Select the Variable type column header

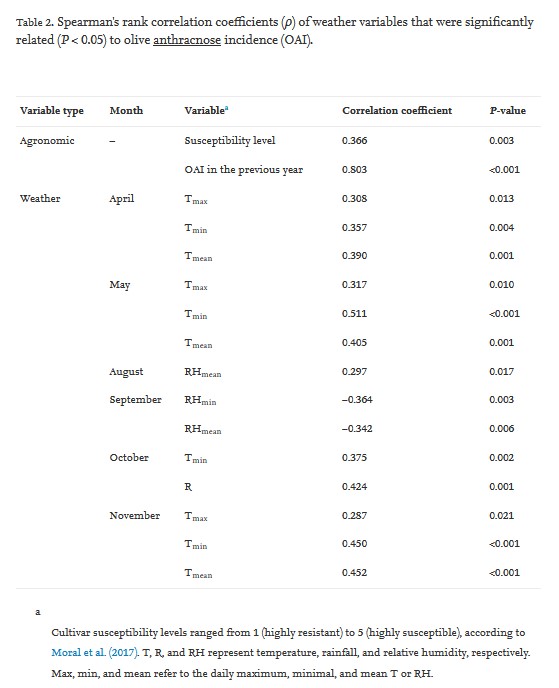[52, 111]
